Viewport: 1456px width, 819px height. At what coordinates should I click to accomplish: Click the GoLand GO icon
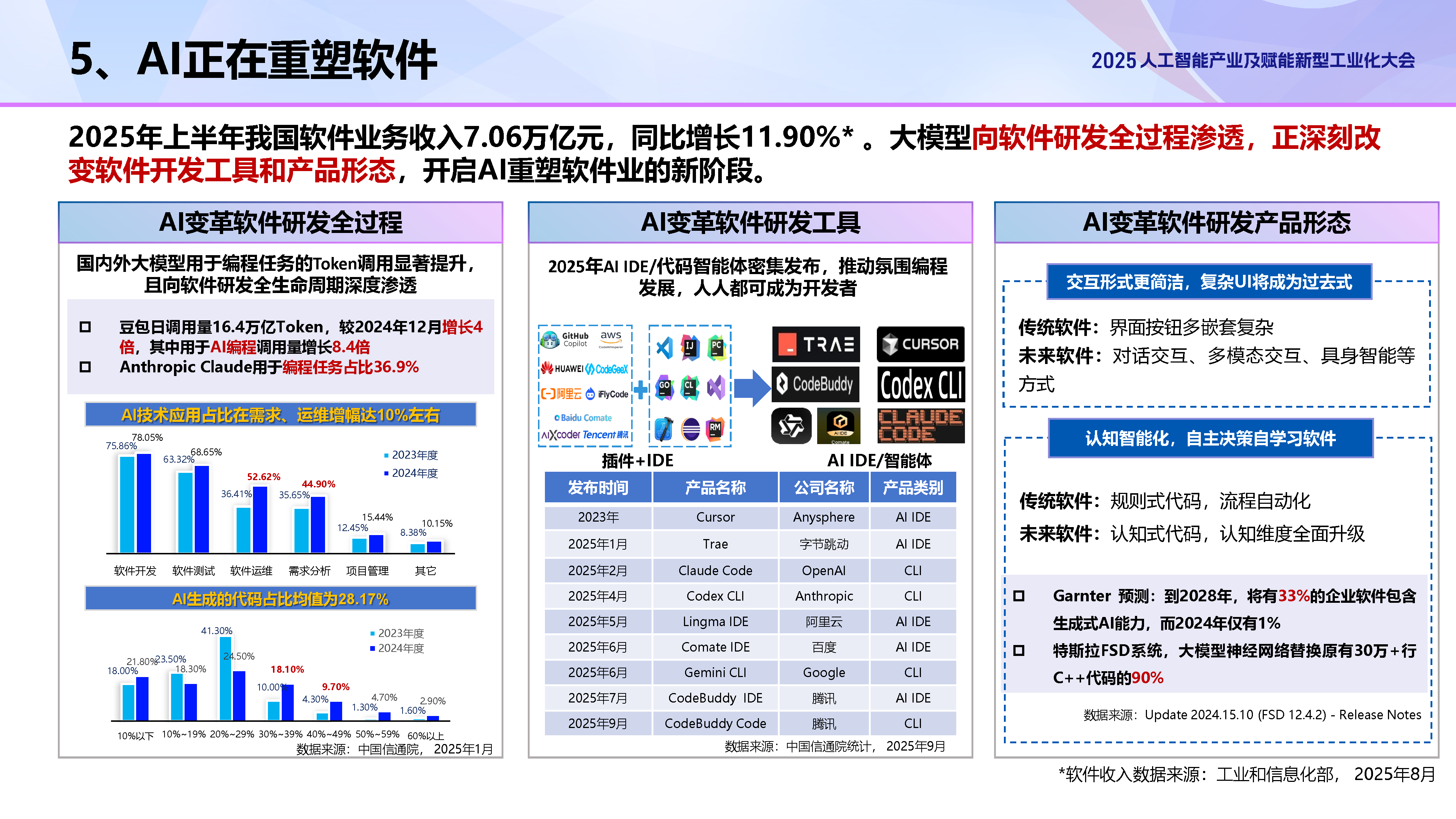coord(665,387)
